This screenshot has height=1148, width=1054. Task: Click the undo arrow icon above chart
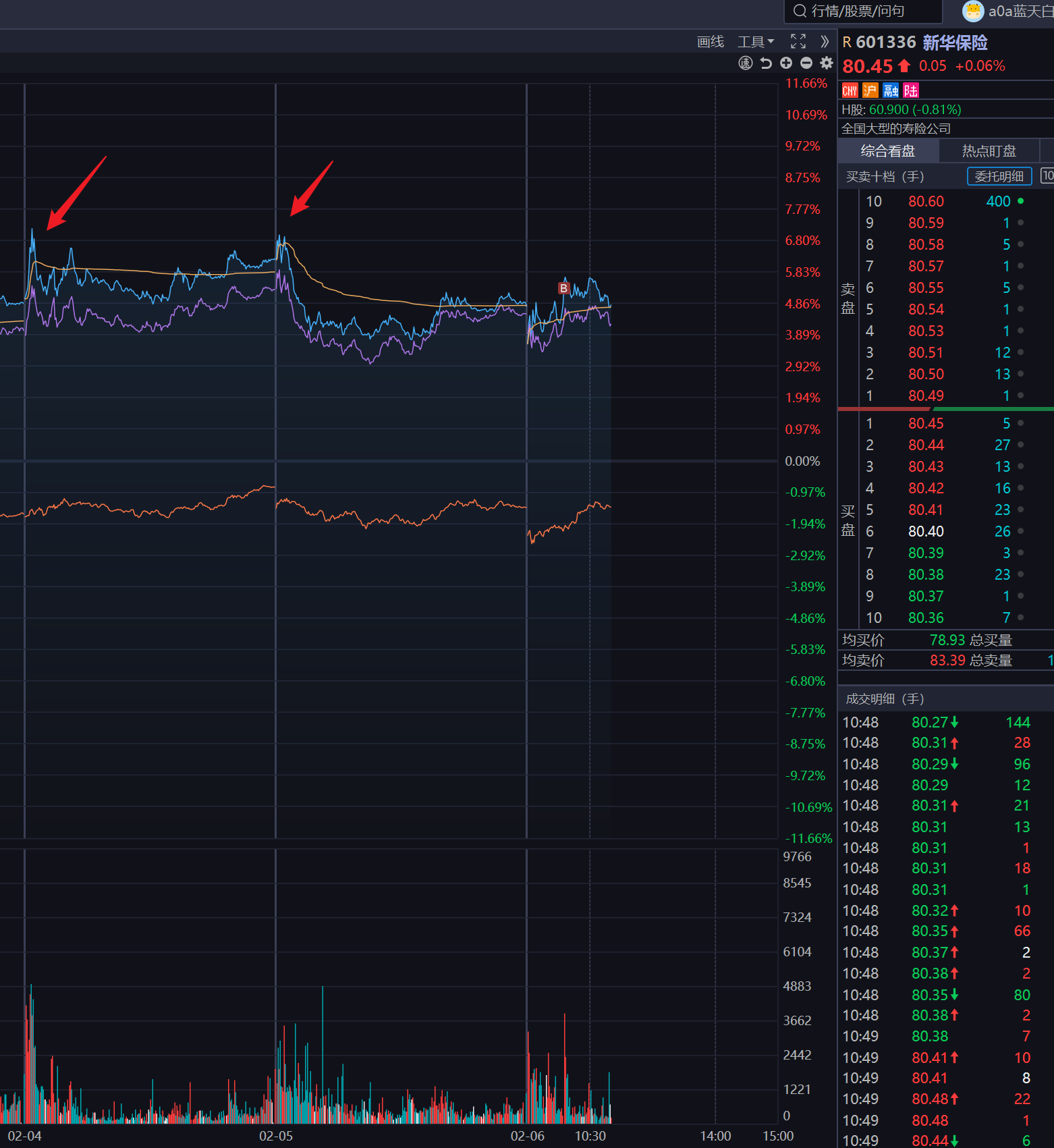click(766, 63)
